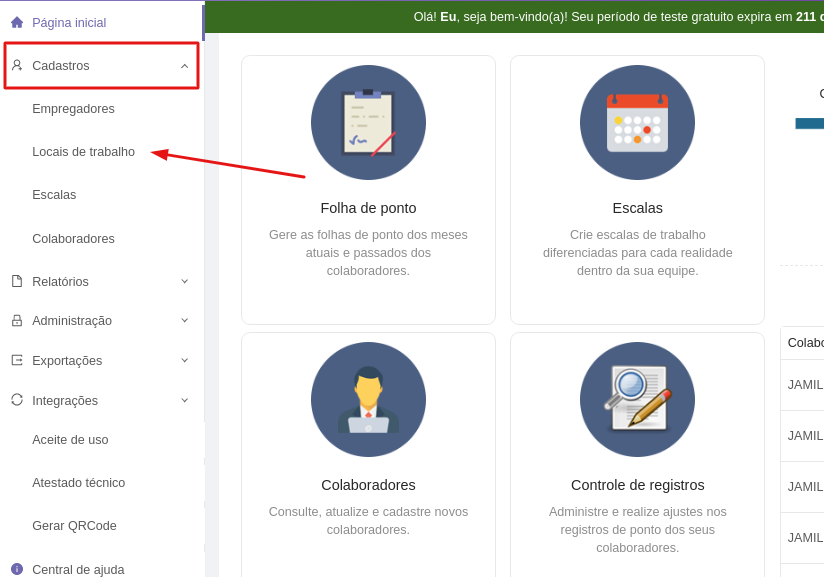Image resolution: width=824 pixels, height=577 pixels.
Task: Click the Escalas calendar illustration
Action: [x=637, y=123]
